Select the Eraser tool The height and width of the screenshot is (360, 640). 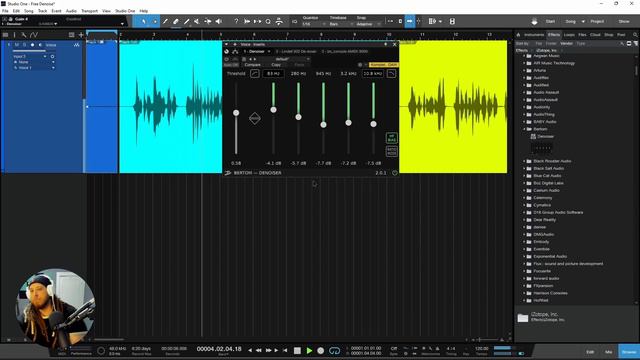[x=176, y=21]
